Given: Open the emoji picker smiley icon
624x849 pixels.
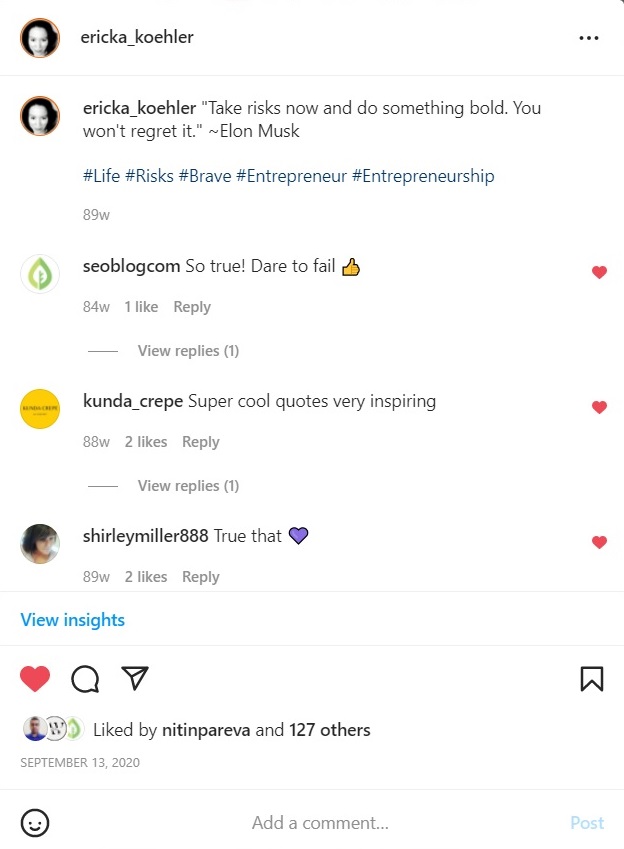Looking at the screenshot, I should [x=35, y=823].
